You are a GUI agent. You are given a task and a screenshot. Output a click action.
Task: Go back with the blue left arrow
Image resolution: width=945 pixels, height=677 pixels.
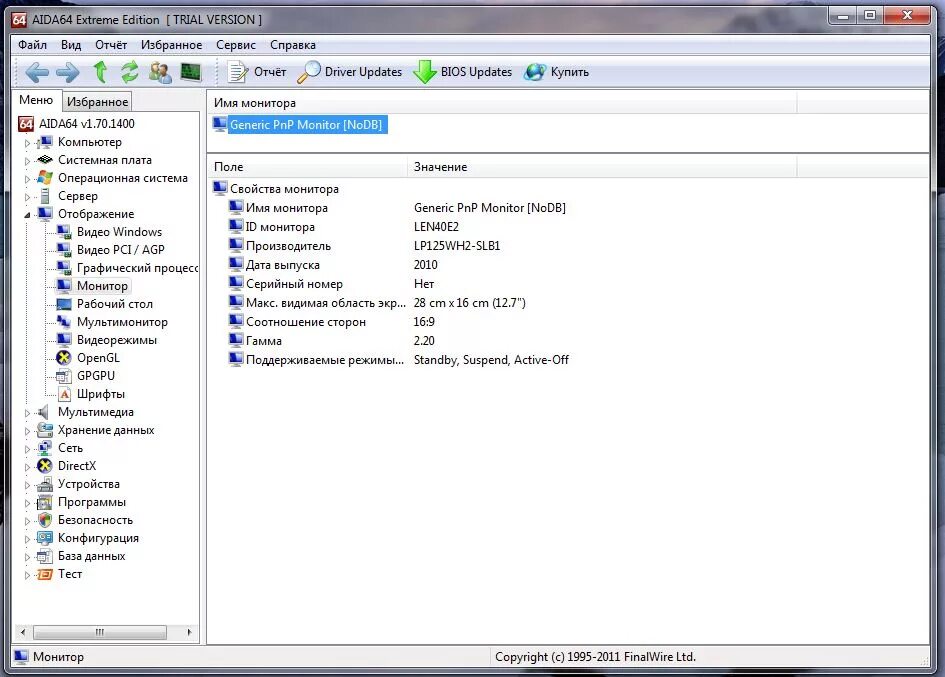pos(37,72)
